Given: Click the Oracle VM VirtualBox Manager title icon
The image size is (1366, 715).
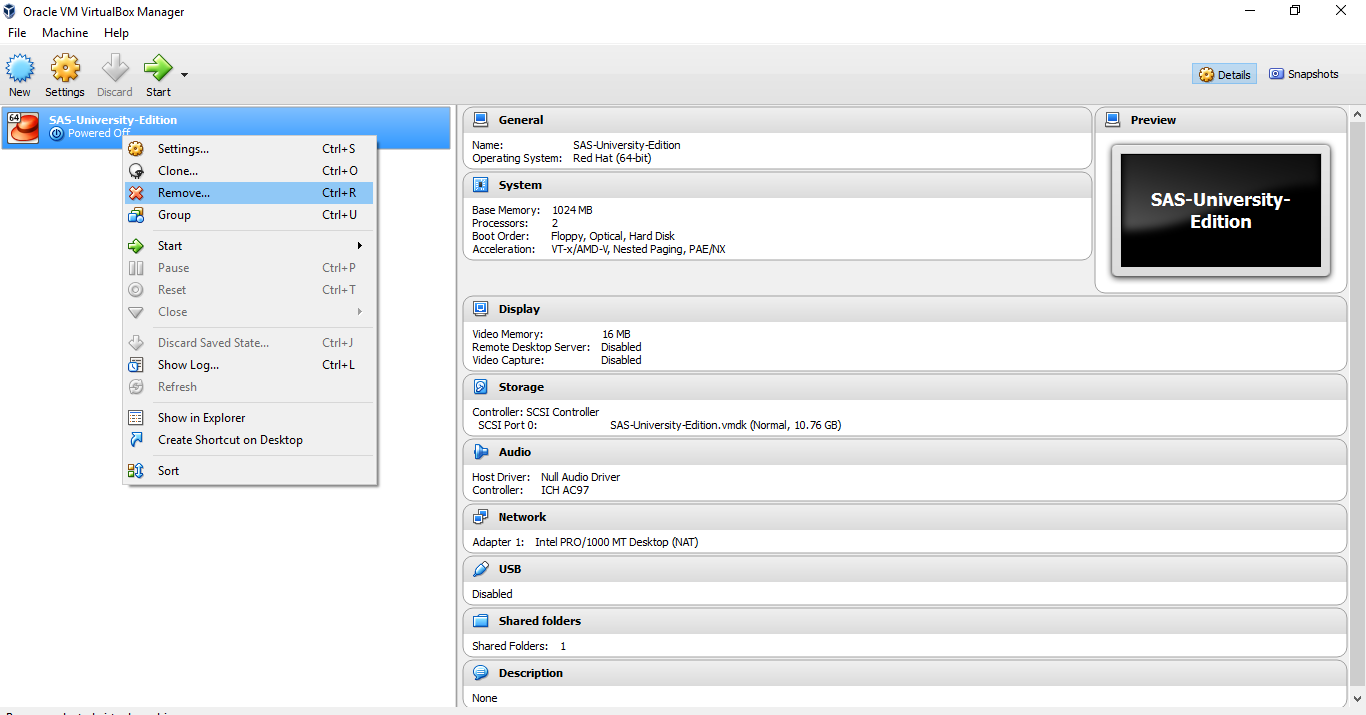Looking at the screenshot, I should pos(10,11).
